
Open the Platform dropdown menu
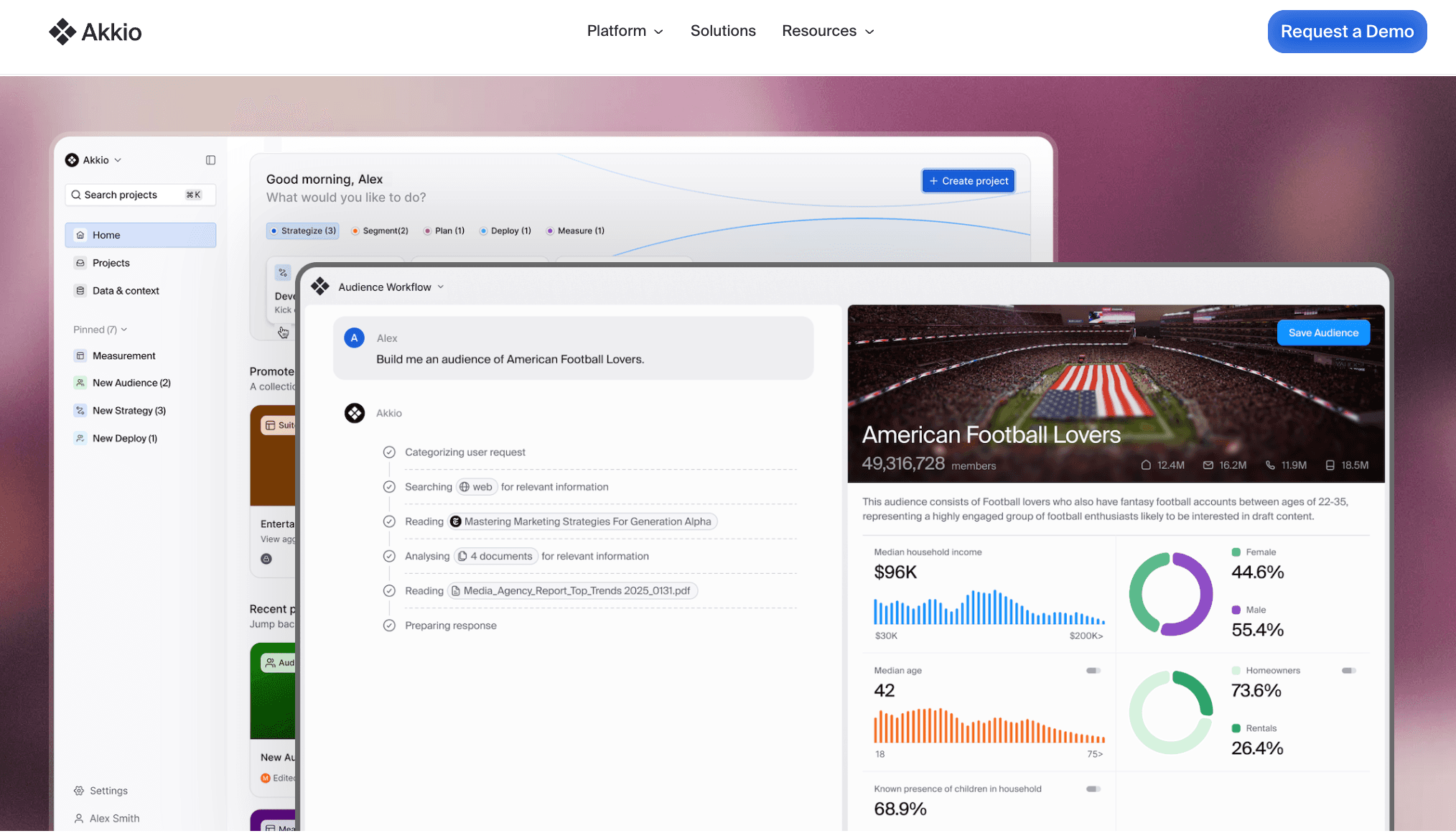[x=625, y=31]
